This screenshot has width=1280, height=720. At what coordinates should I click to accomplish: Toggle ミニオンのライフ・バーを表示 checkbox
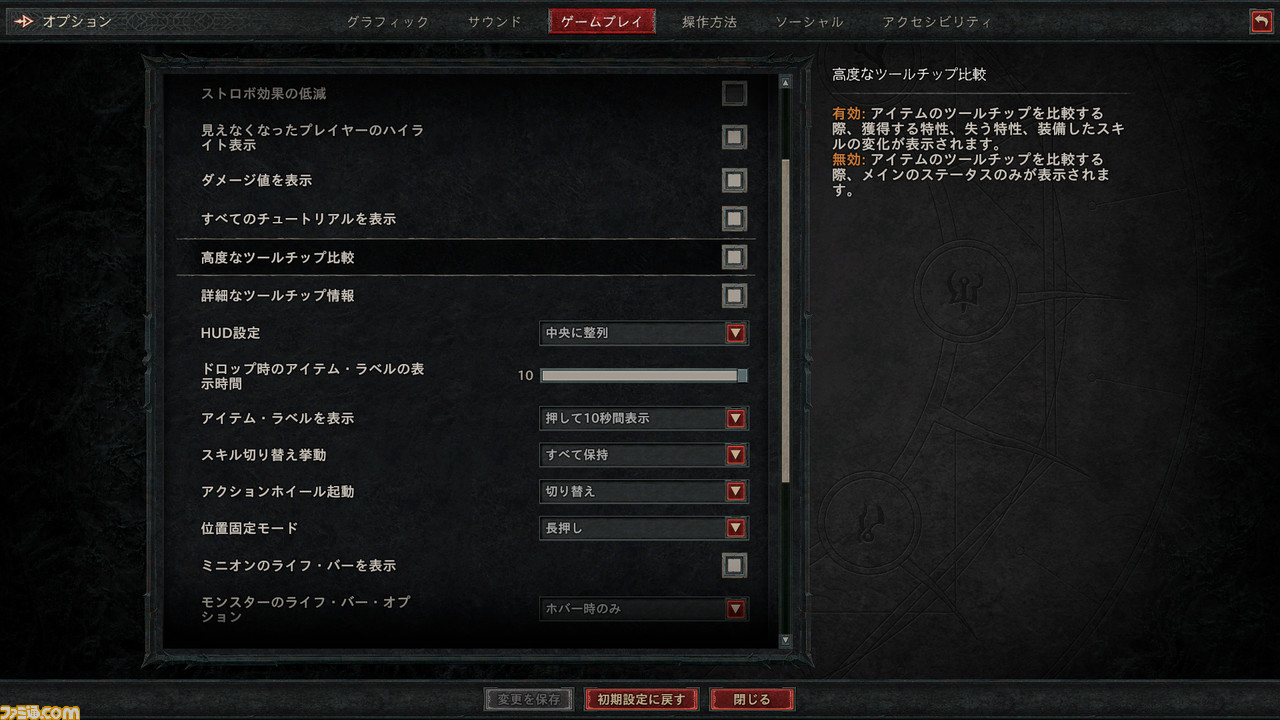pos(735,565)
